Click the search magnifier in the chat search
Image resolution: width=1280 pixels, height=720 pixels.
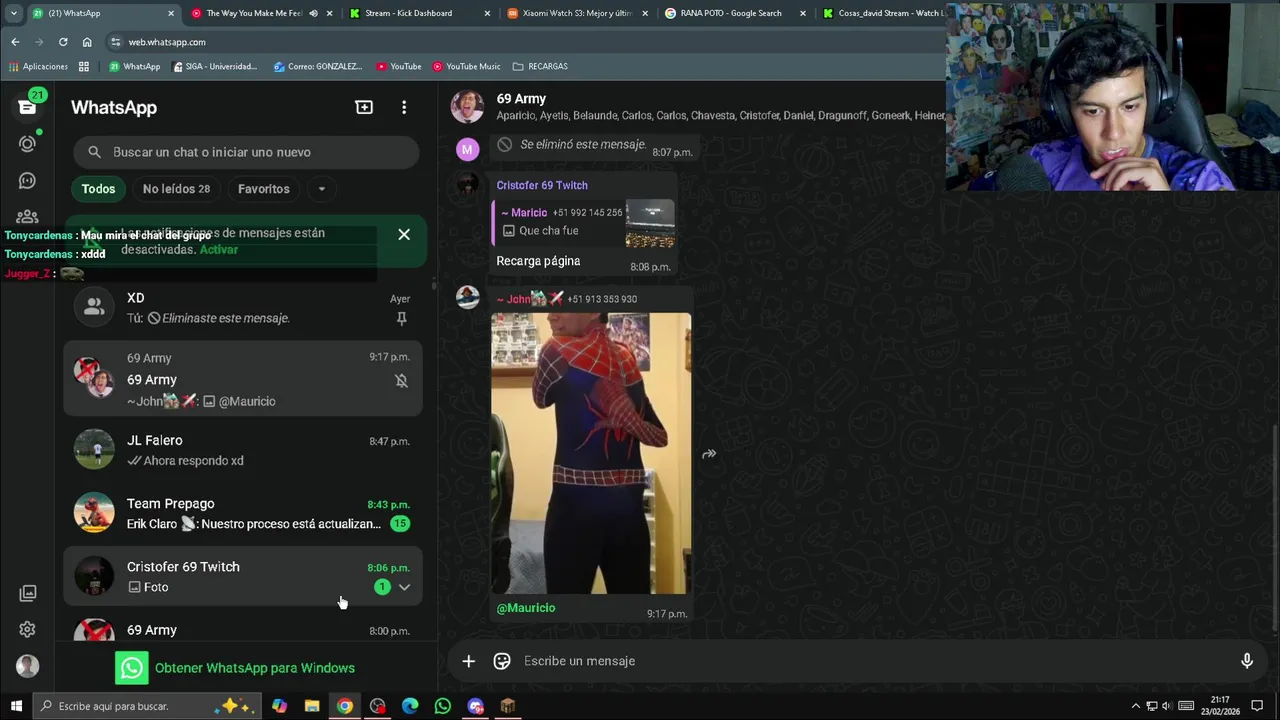pyautogui.click(x=94, y=152)
